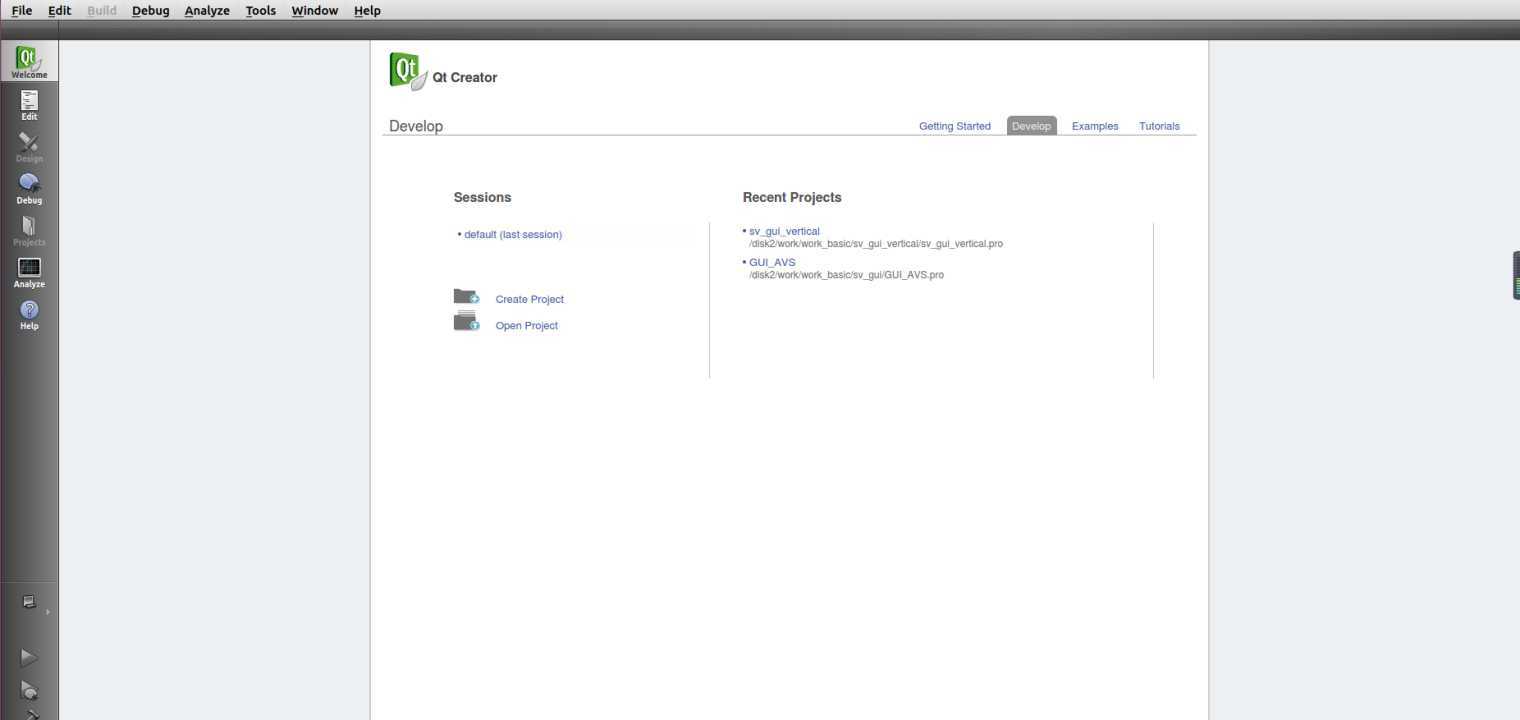
Task: Click the Create Project link
Action: [530, 299]
